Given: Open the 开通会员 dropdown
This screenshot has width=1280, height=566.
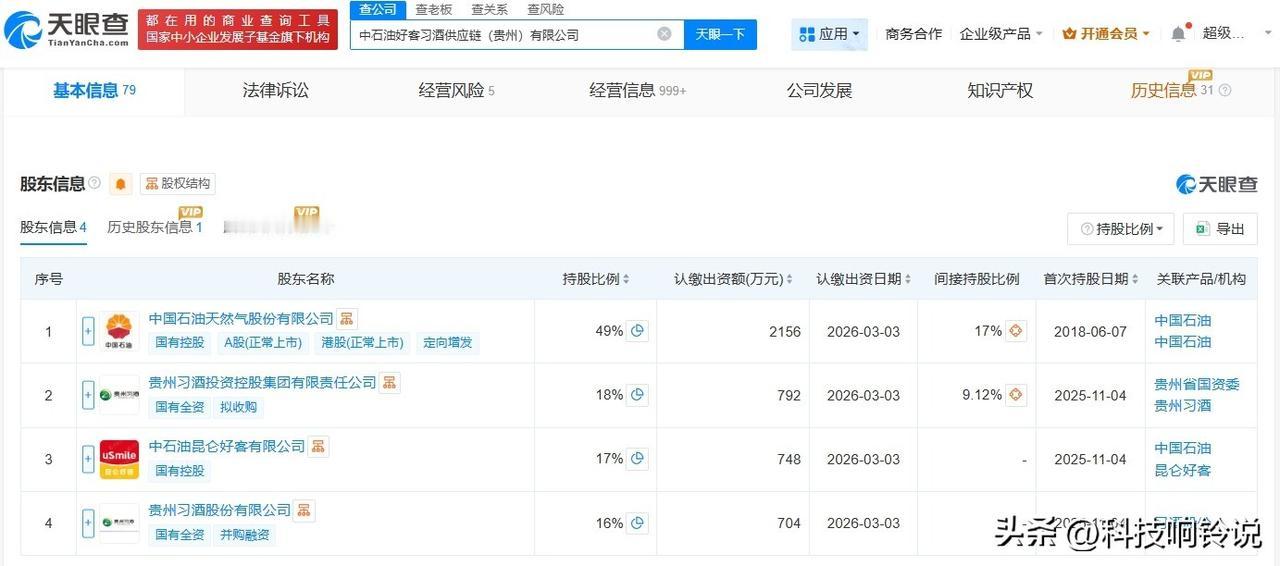Looking at the screenshot, I should coord(1105,34).
